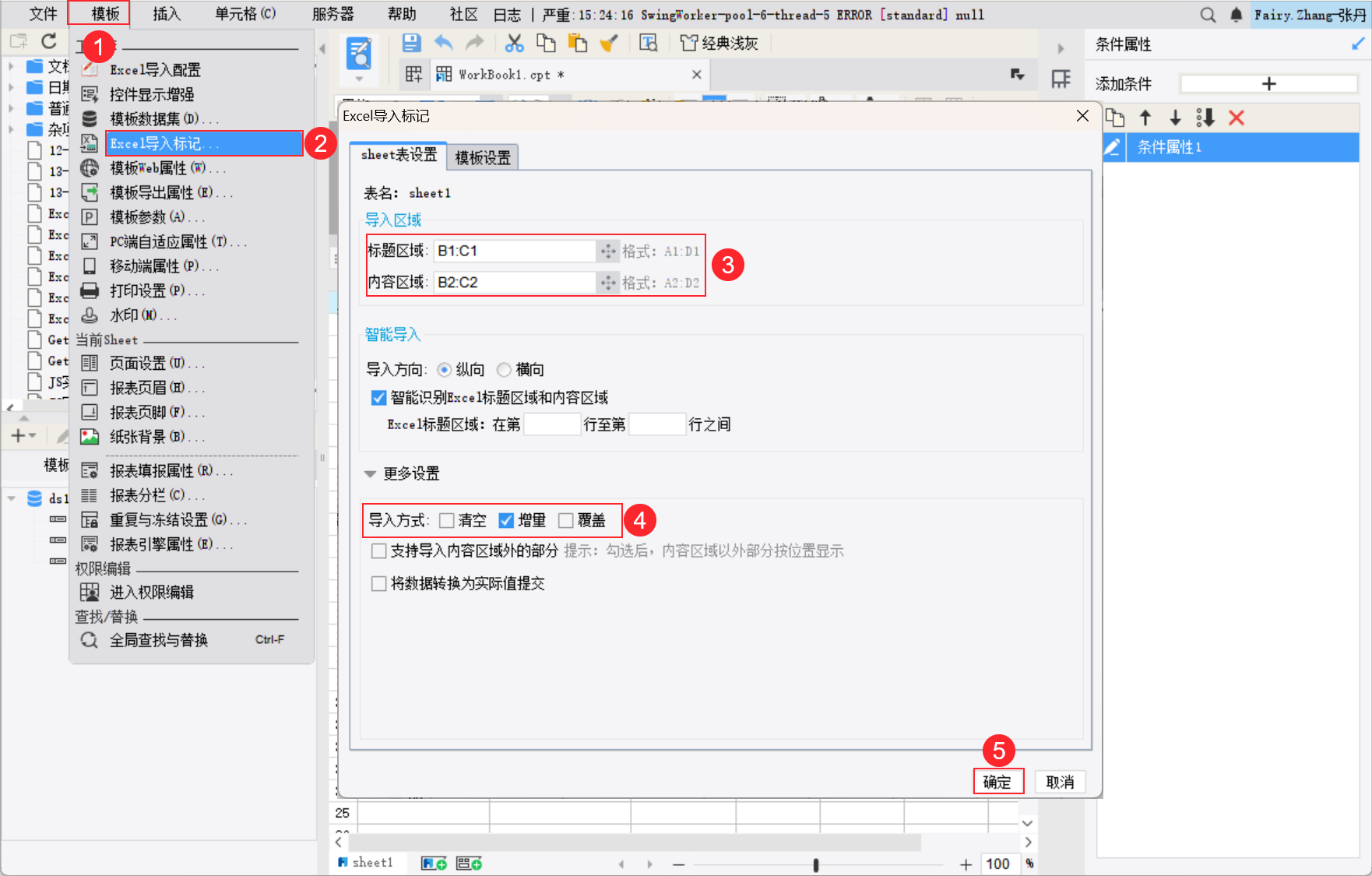This screenshot has width=1372, height=876.
Task: Click the edit pencil on 条件属性1
Action: (1113, 146)
